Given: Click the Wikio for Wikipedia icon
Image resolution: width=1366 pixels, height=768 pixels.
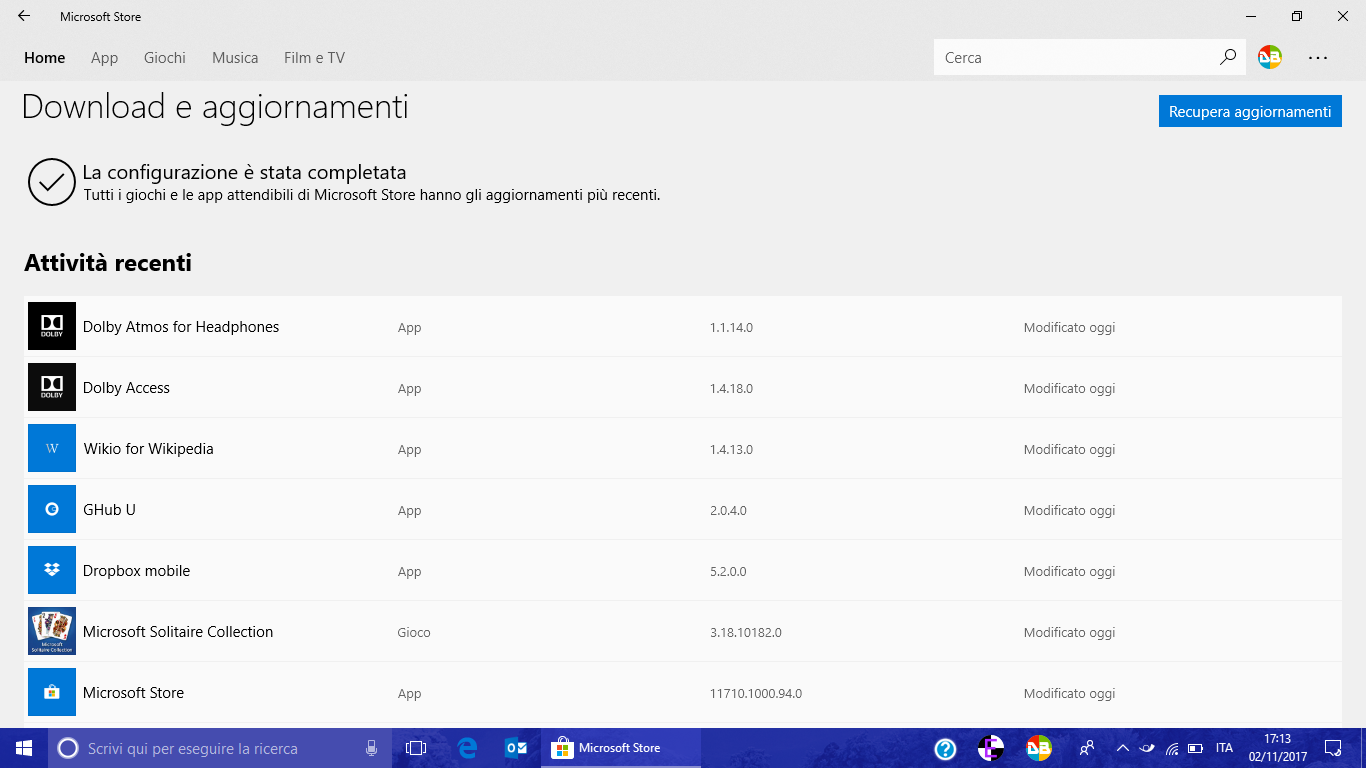Looking at the screenshot, I should coord(52,448).
